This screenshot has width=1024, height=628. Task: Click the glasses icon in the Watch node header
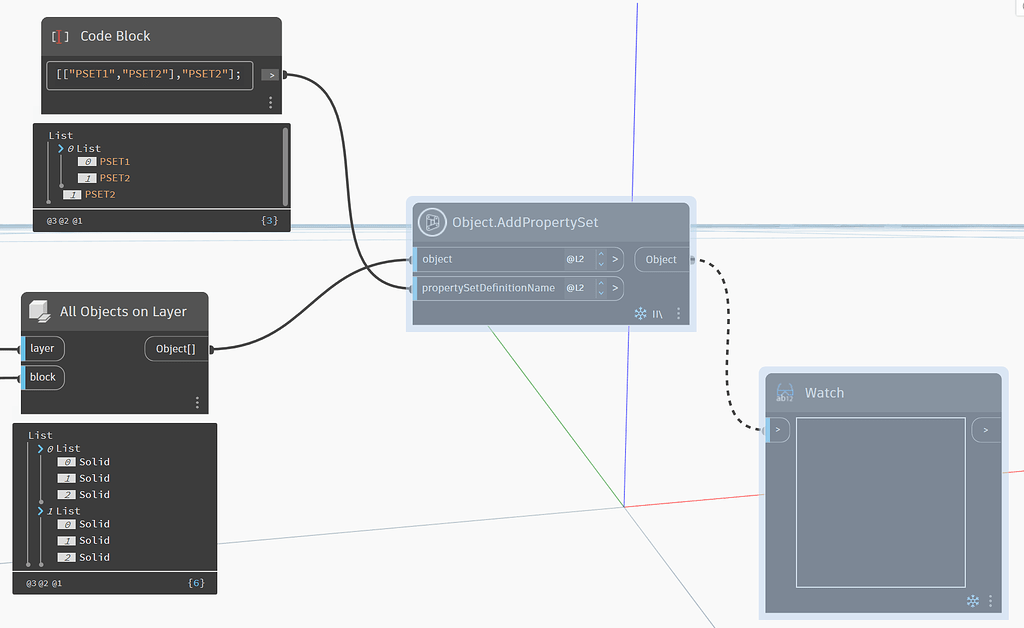tap(784, 393)
